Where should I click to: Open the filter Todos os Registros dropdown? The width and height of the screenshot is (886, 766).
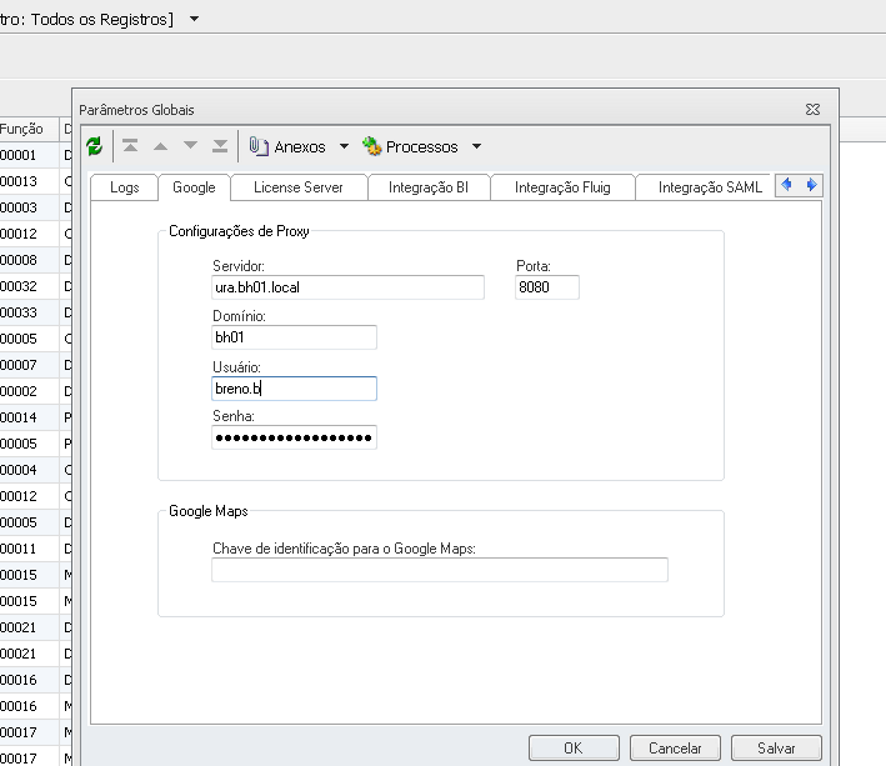[x=194, y=19]
